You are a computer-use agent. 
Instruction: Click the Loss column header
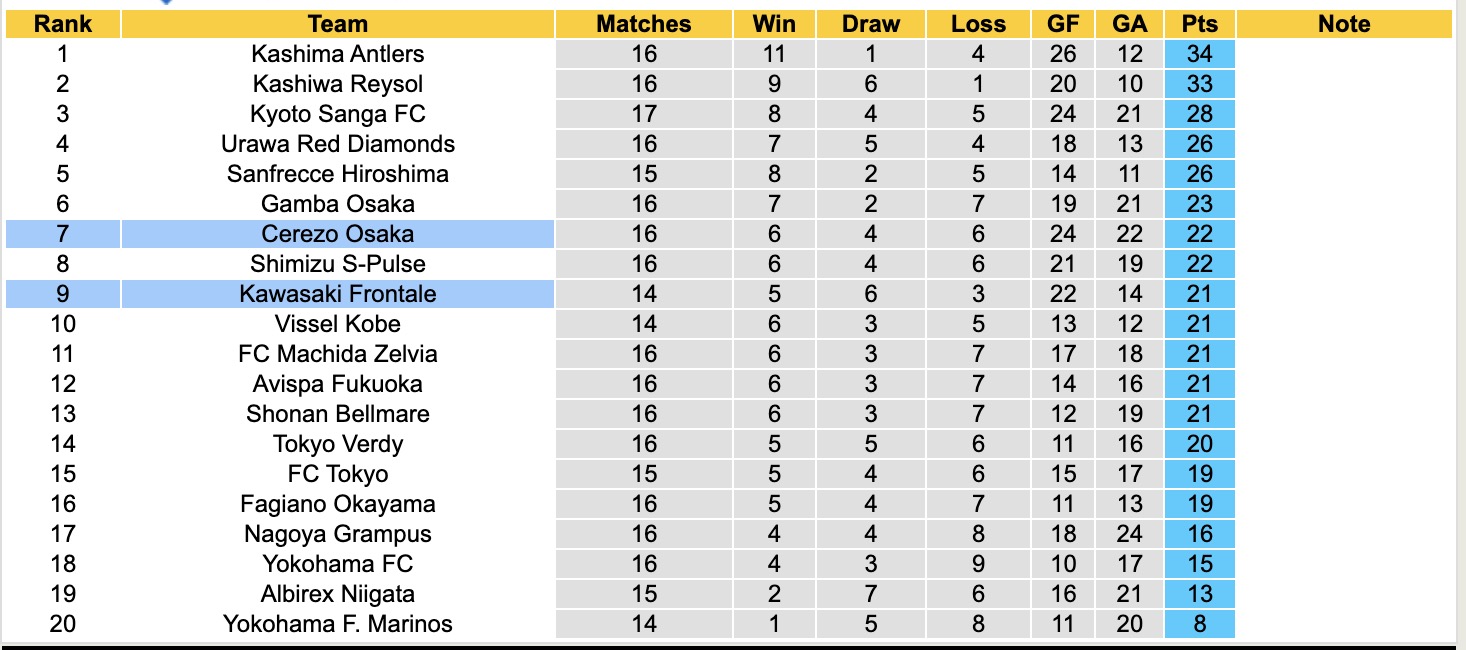[x=978, y=24]
